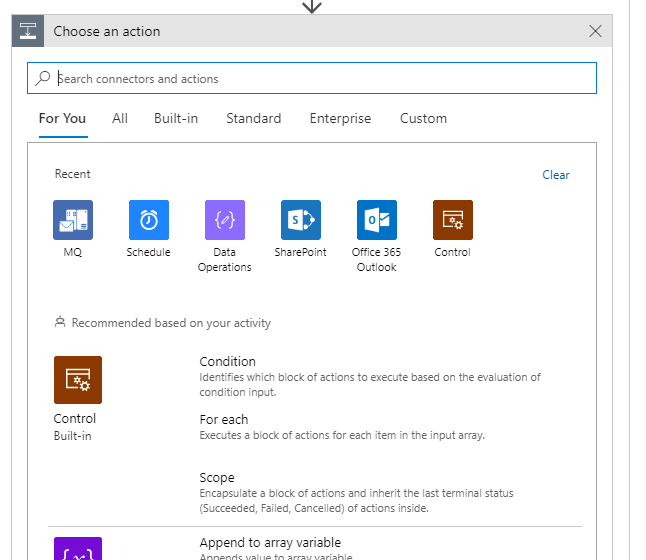
Task: Switch to the All tab
Action: pos(120,118)
